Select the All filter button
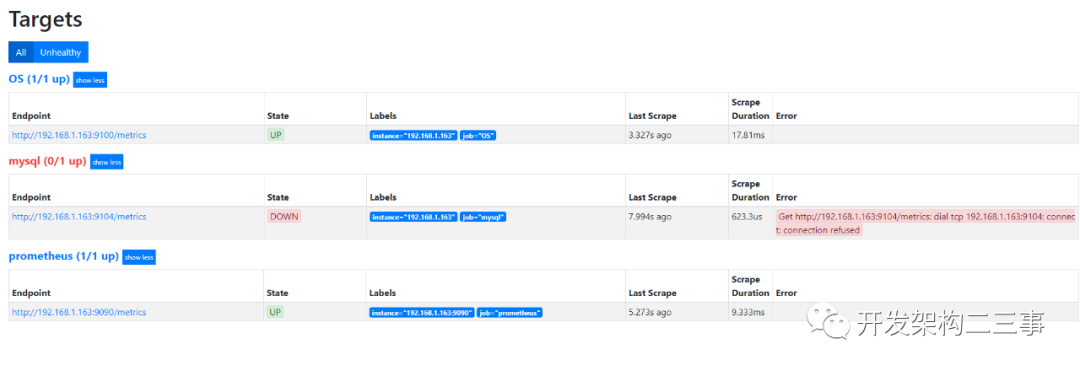This screenshot has width=1080, height=371. pyautogui.click(x=21, y=52)
